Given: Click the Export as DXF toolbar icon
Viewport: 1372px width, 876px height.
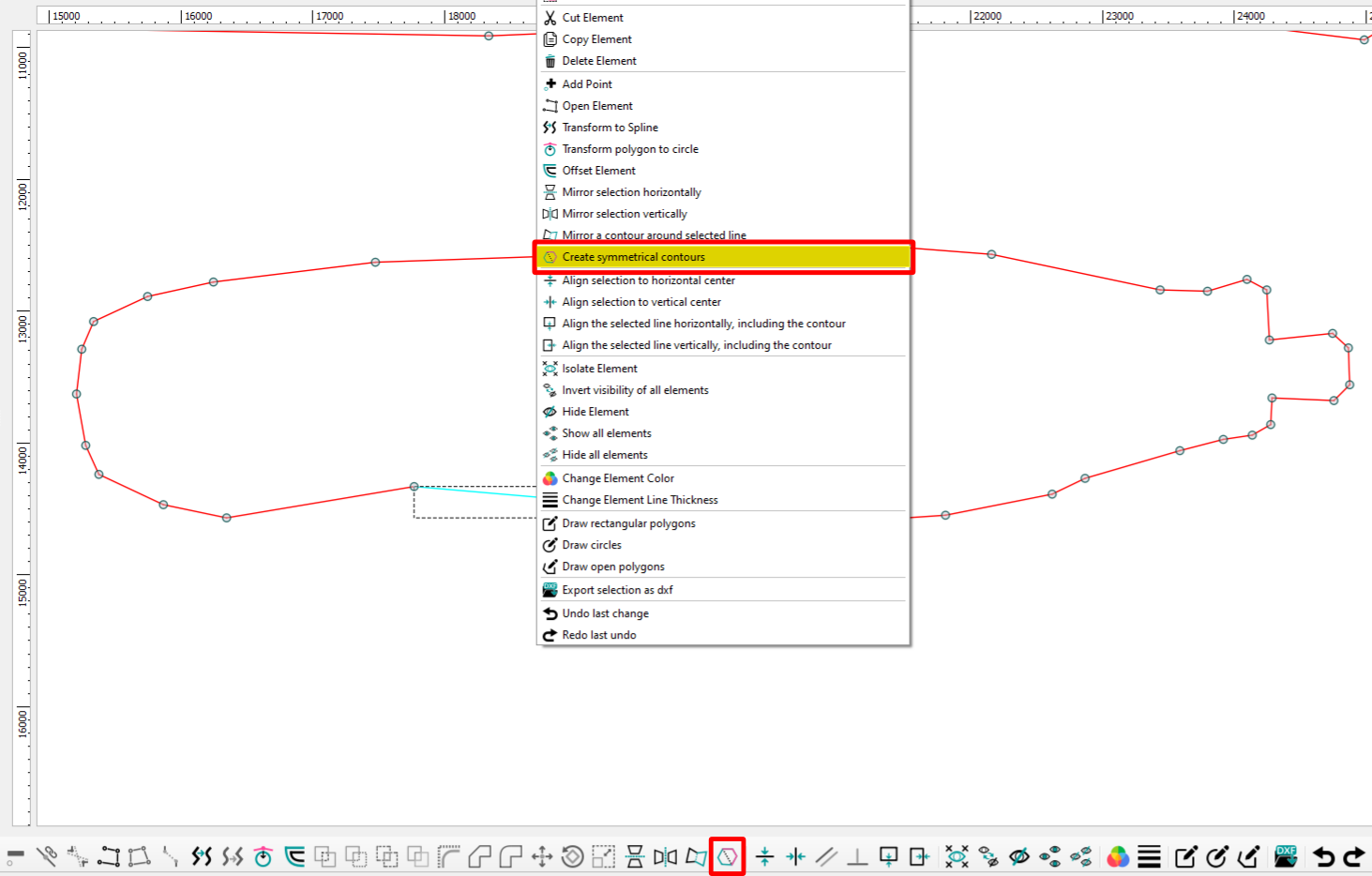Looking at the screenshot, I should (x=1286, y=855).
